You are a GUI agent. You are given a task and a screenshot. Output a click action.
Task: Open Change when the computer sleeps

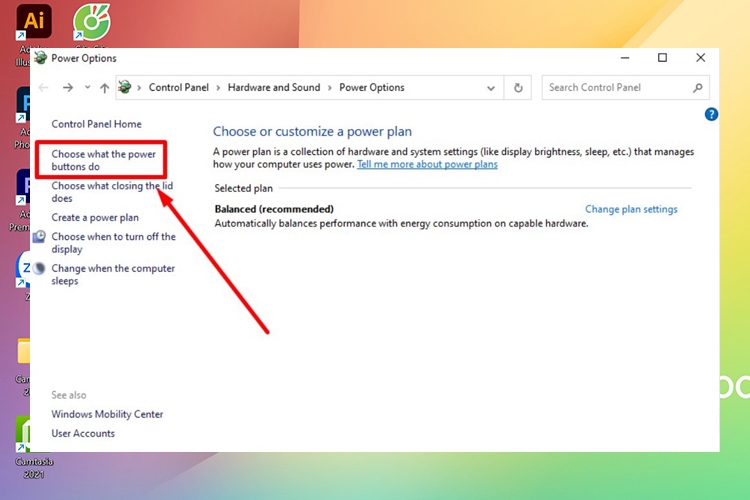click(x=113, y=274)
